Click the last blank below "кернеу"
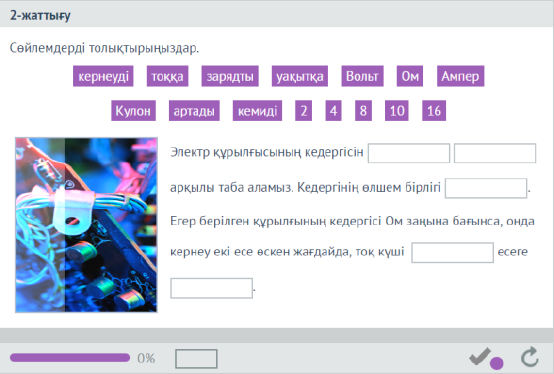Image resolution: width=554 pixels, height=374 pixels. [211, 288]
